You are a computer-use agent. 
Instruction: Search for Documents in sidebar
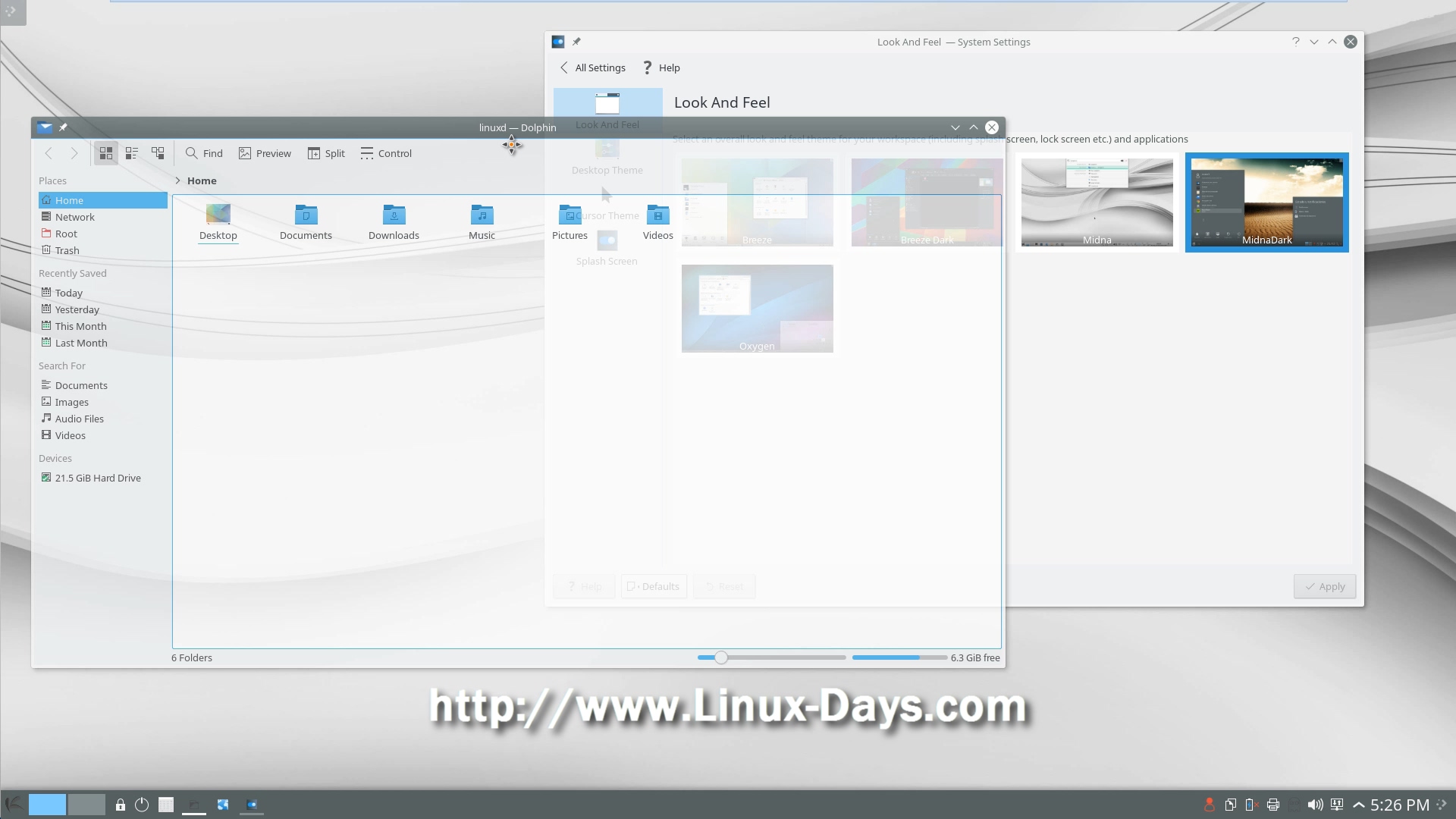(103, 385)
